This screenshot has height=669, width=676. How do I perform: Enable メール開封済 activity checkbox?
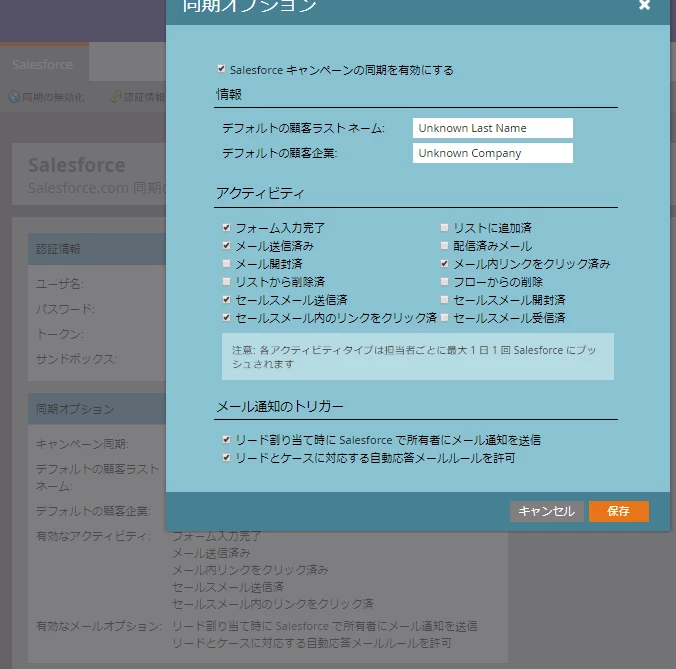point(226,263)
